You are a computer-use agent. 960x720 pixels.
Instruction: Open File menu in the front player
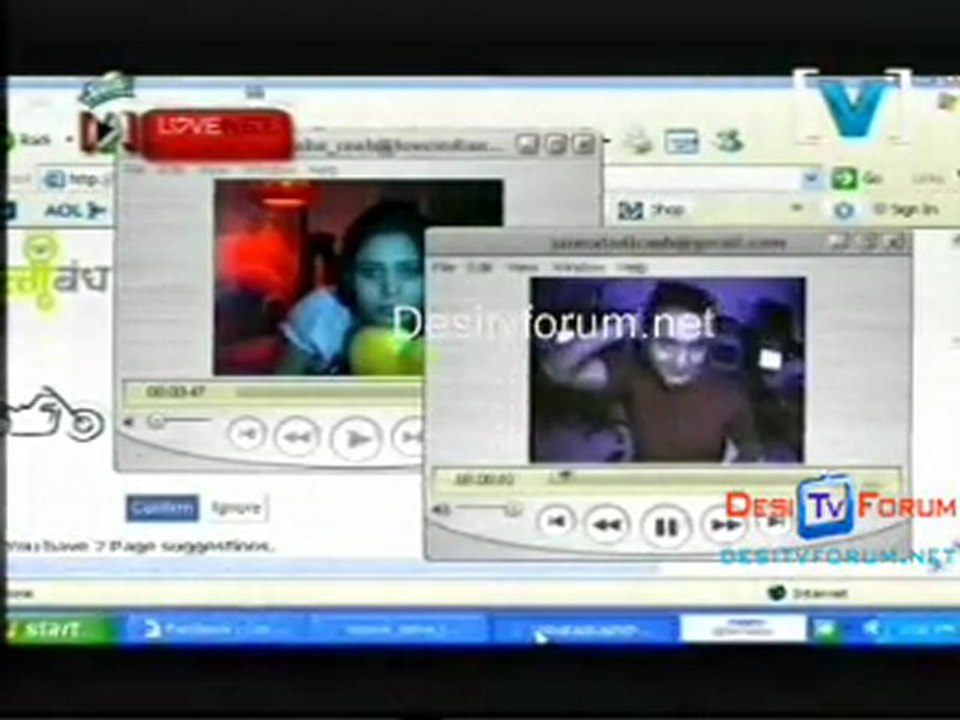pyautogui.click(x=443, y=268)
